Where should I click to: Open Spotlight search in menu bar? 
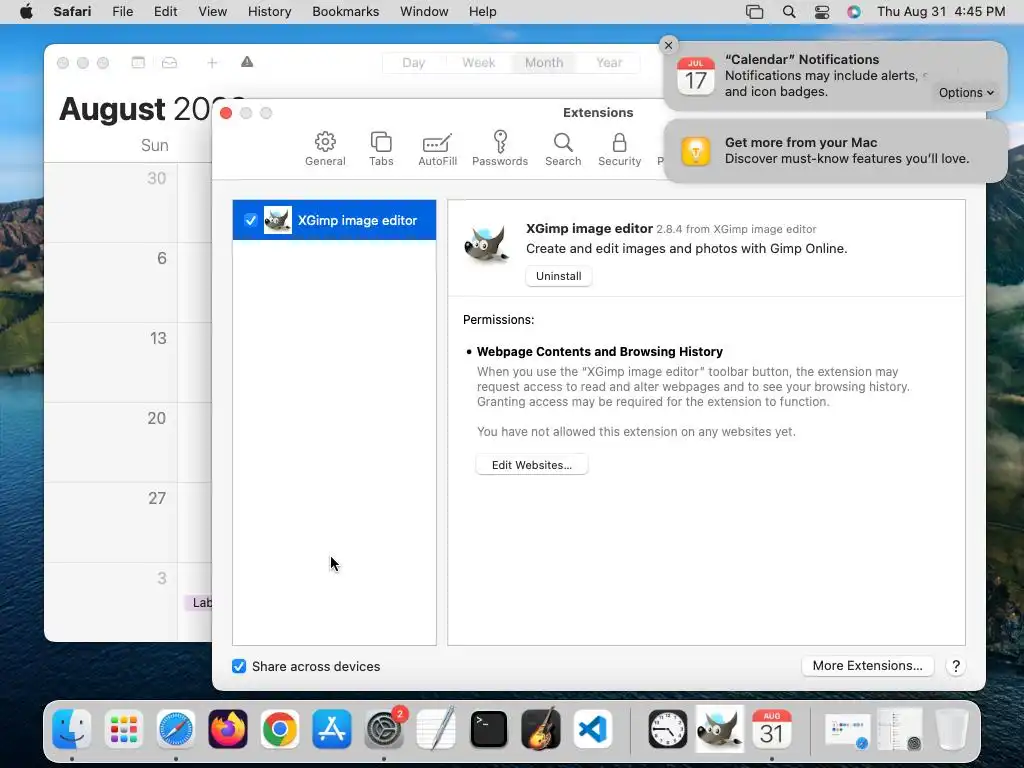[789, 12]
